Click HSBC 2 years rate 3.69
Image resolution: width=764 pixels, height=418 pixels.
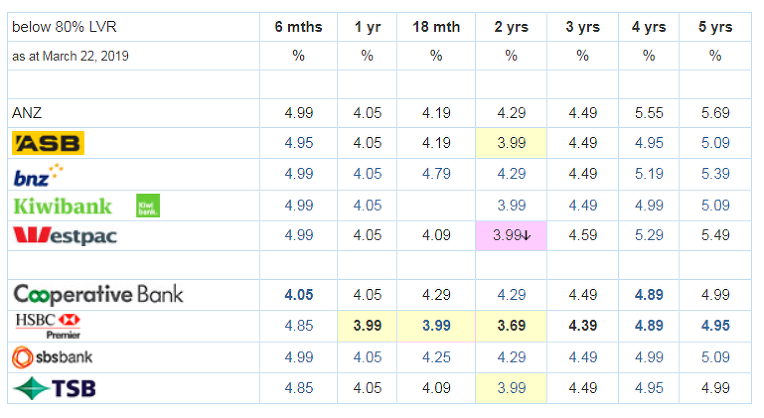point(511,325)
